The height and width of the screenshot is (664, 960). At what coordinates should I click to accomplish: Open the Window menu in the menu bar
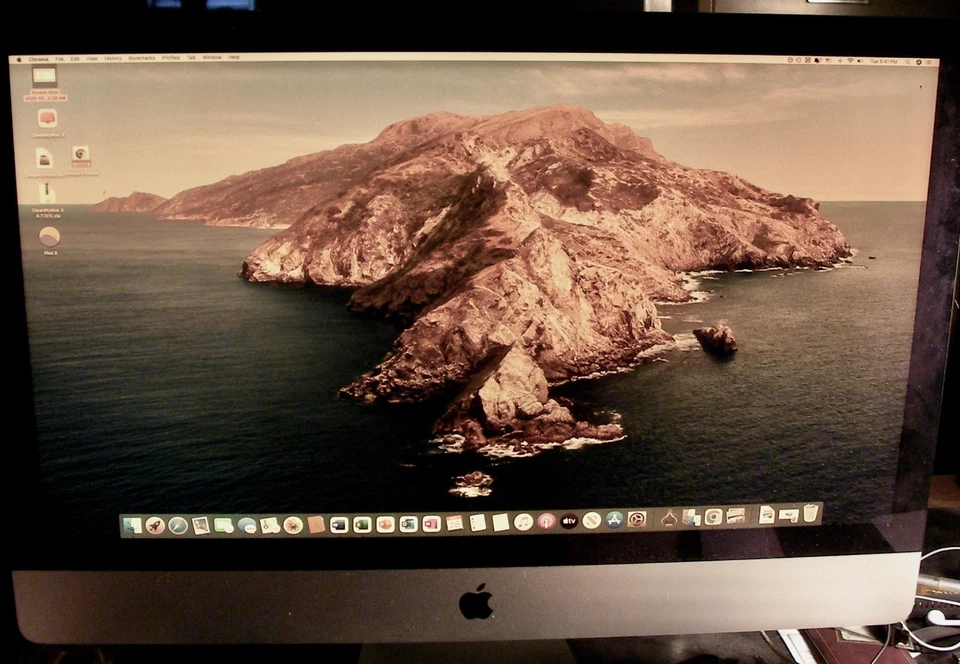(210, 58)
